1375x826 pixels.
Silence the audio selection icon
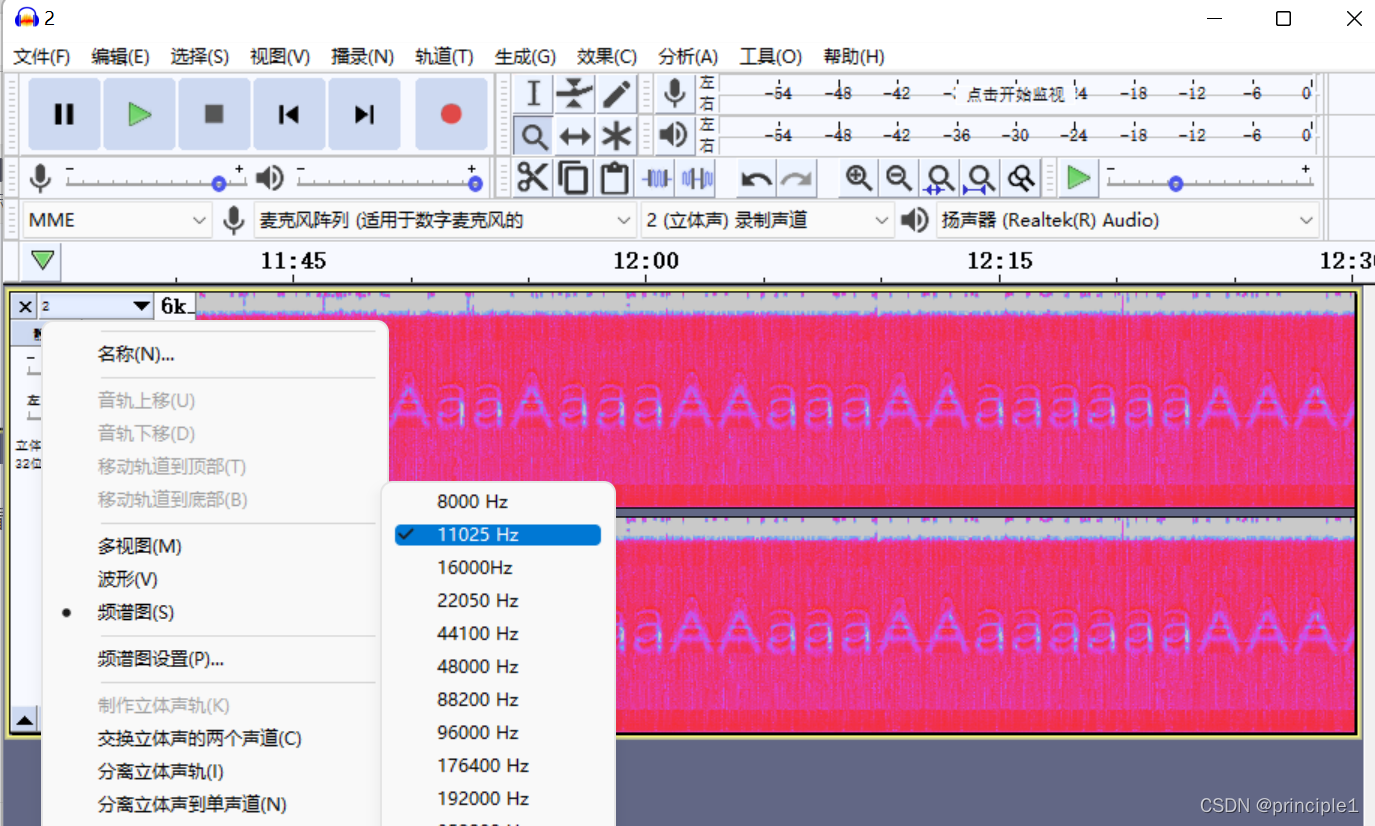point(697,178)
